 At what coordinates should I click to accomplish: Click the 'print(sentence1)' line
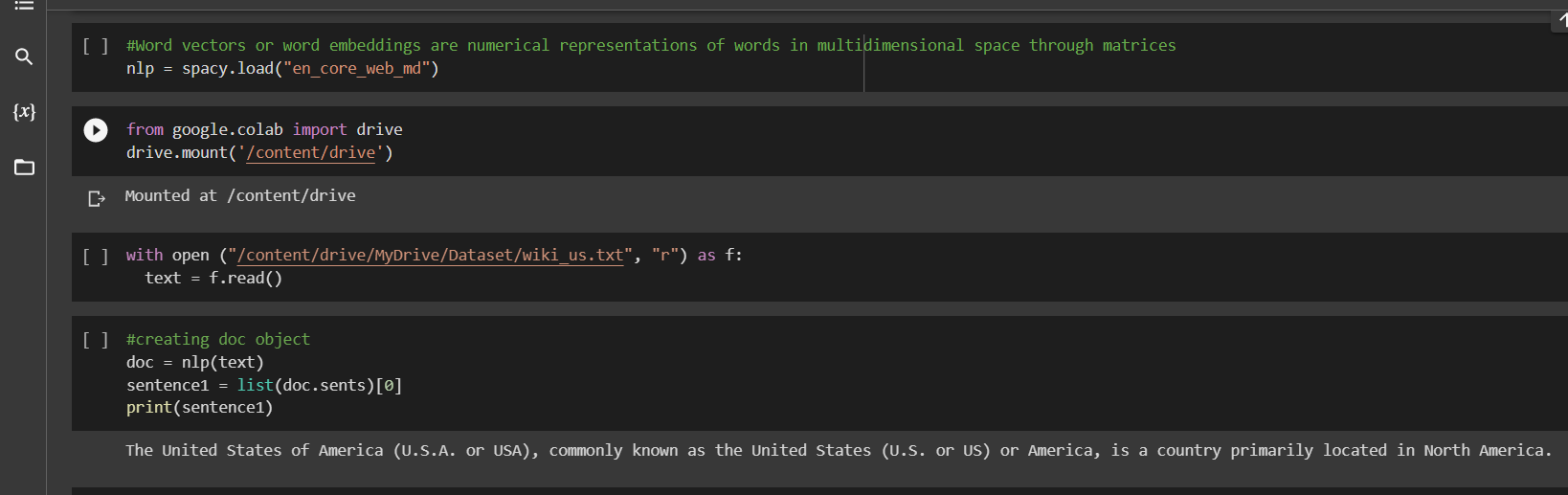200,407
